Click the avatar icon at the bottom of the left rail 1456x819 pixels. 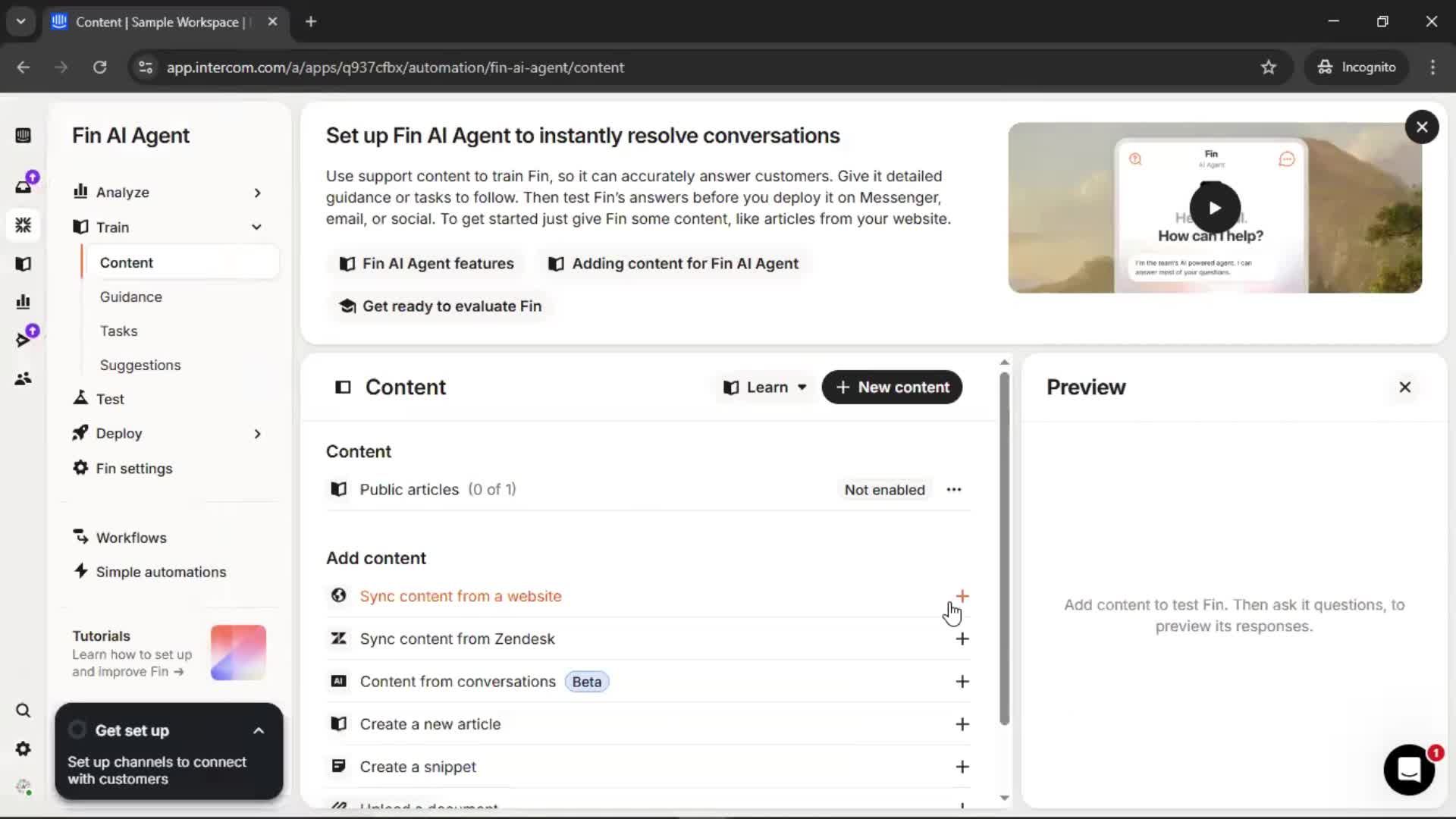coord(24,786)
